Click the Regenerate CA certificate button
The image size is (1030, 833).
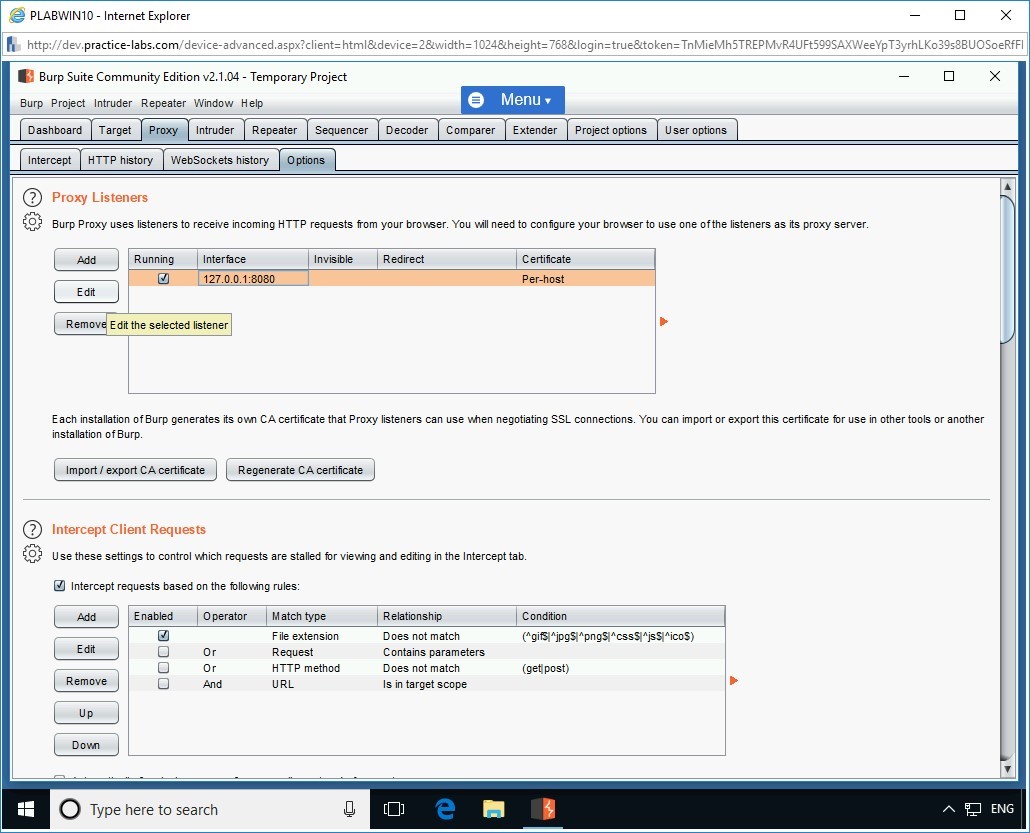coord(300,469)
